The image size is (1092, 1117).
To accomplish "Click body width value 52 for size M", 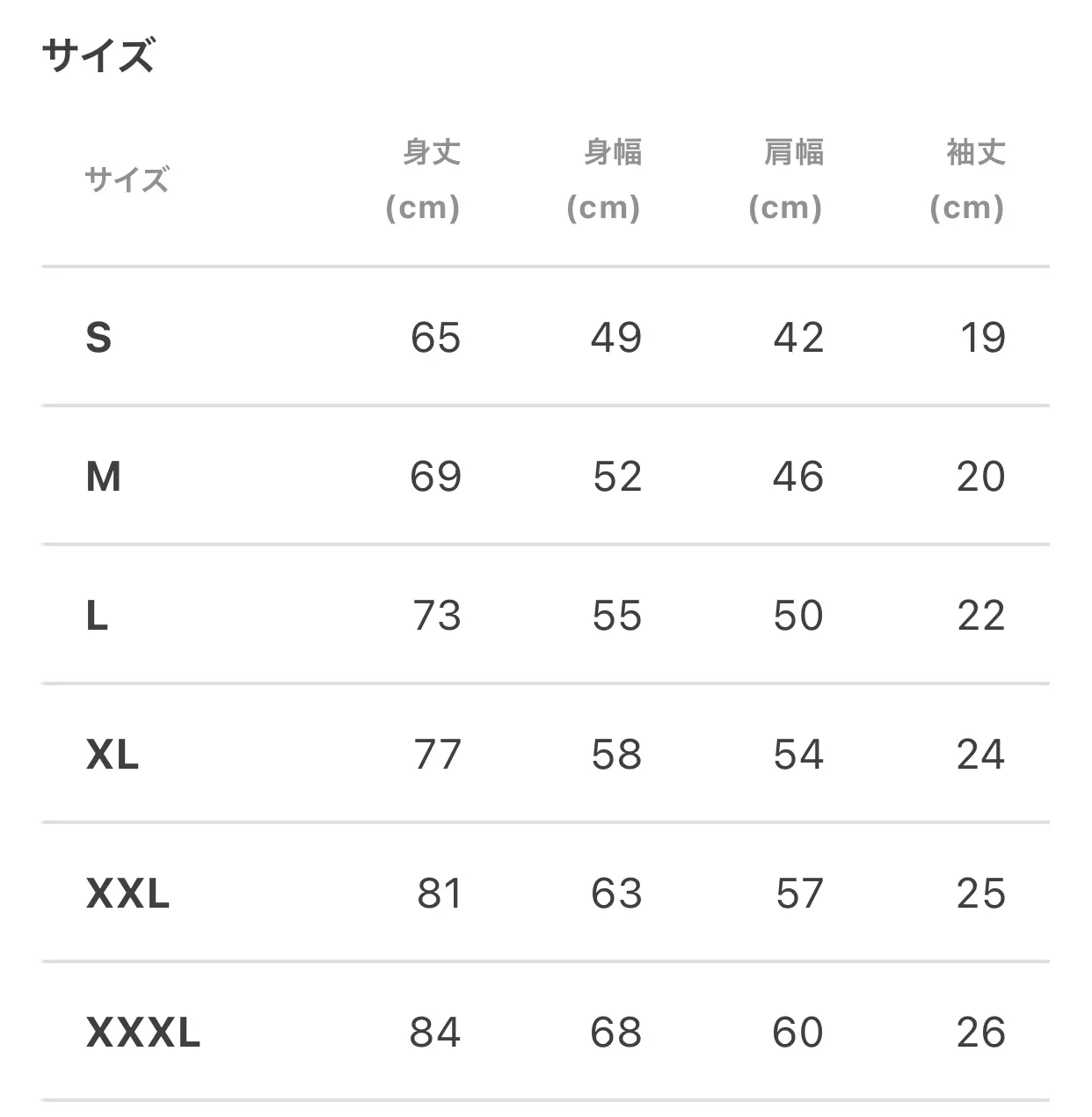I will [x=616, y=477].
